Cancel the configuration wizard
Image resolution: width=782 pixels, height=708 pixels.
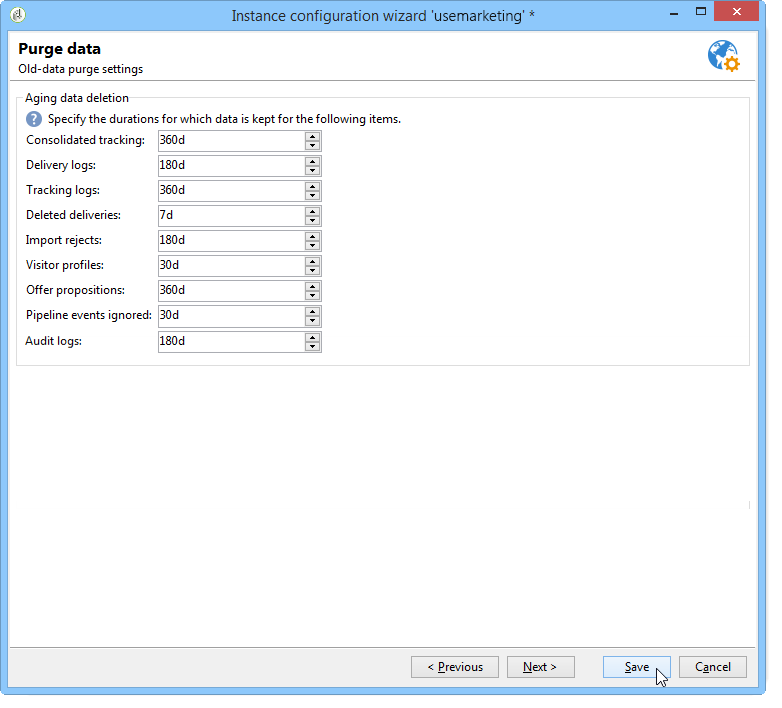point(713,667)
